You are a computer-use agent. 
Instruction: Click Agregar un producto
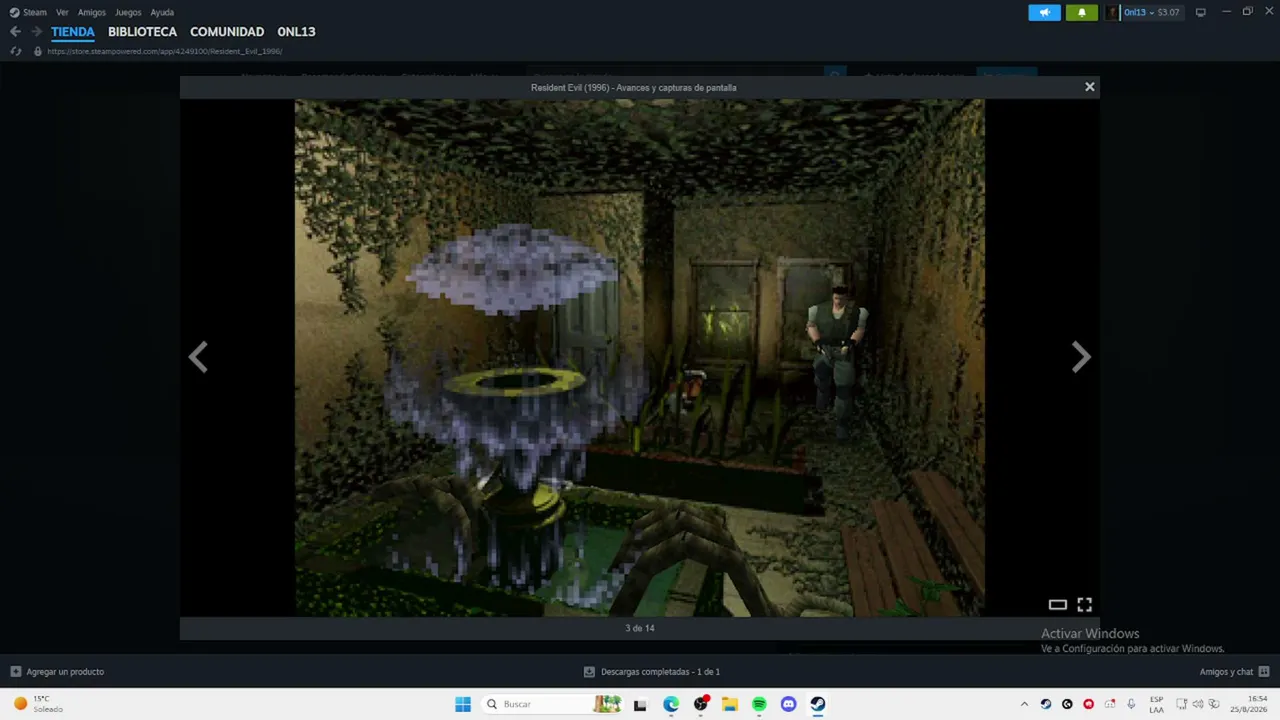tap(57, 672)
